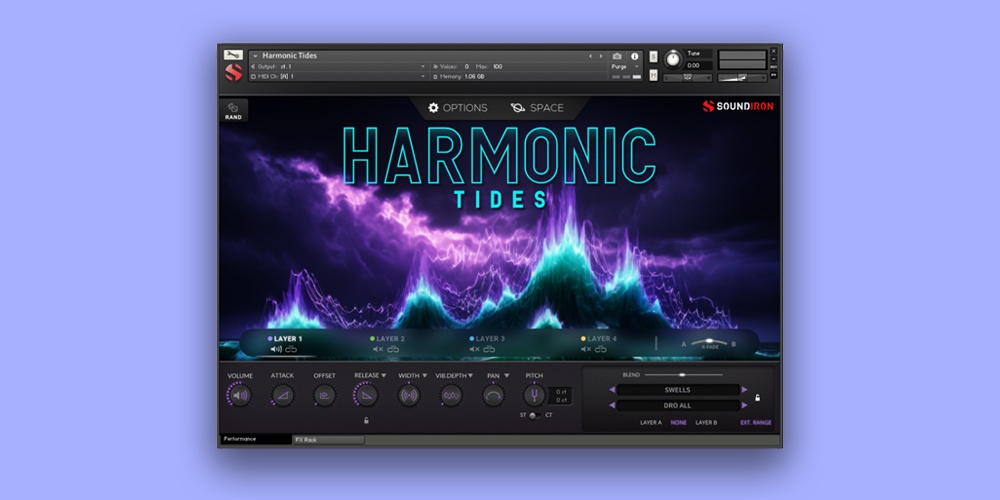
Task: Select next preset after SWELLS
Action: point(744,390)
